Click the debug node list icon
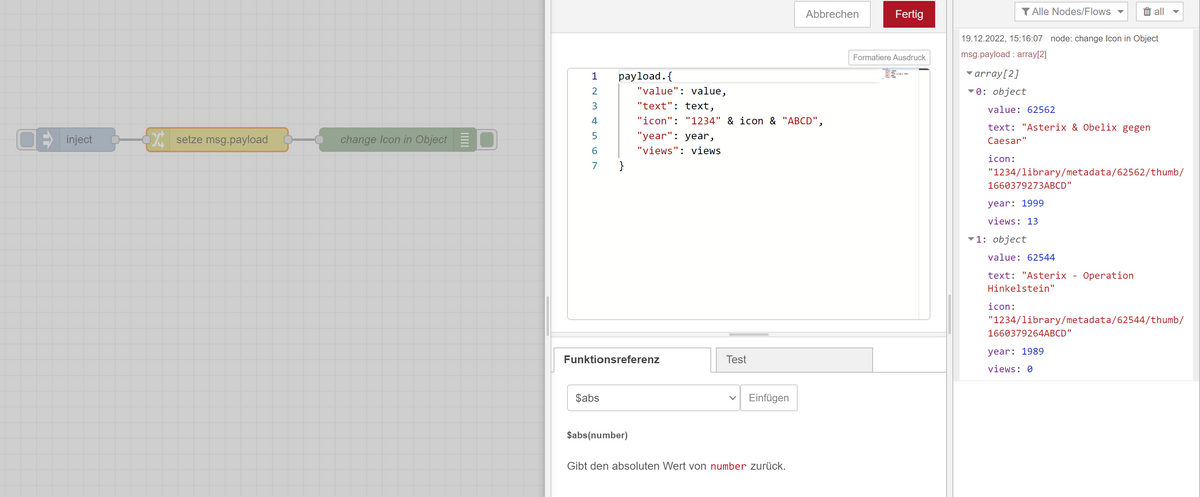1200x497 pixels. point(464,140)
